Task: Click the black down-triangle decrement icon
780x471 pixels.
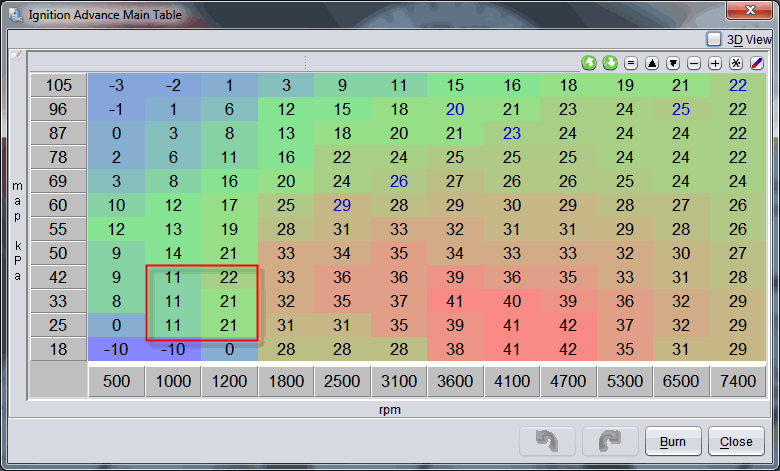Action: point(673,63)
